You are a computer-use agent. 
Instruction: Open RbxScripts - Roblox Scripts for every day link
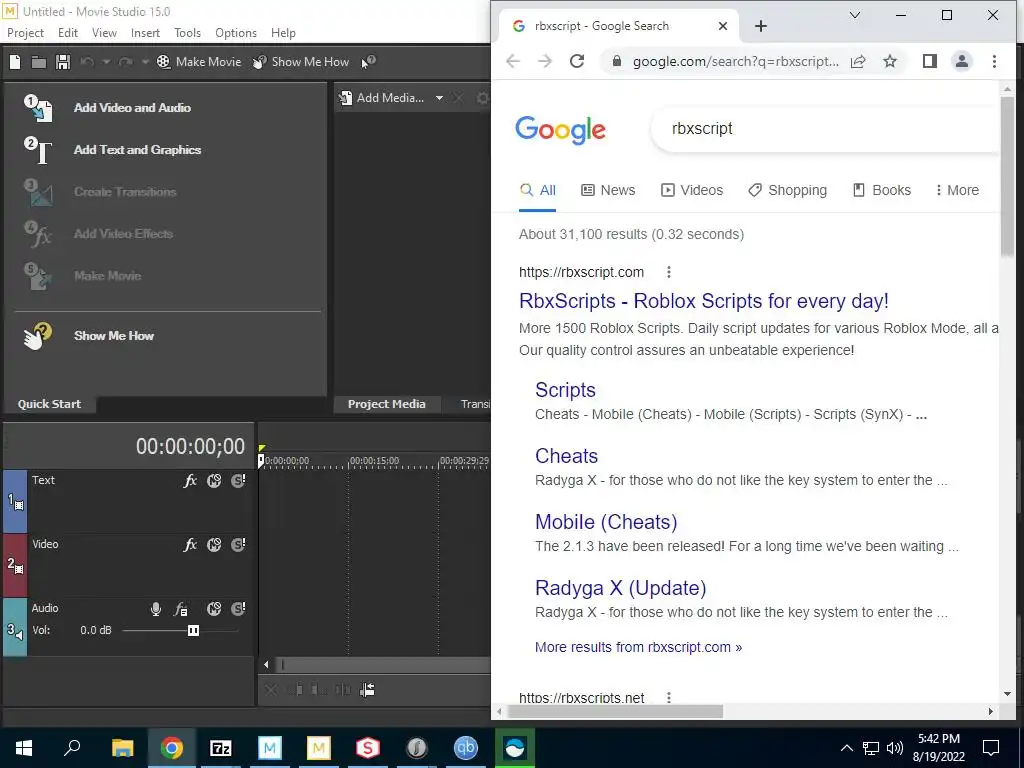703,301
